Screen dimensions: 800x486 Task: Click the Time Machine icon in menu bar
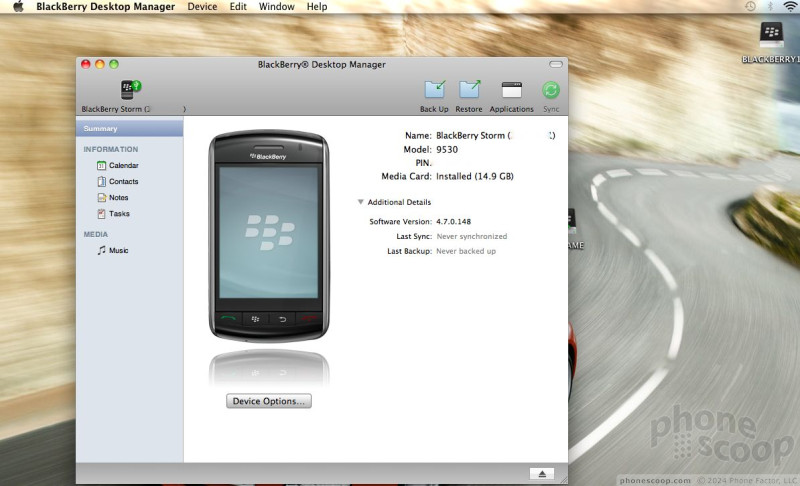point(750,6)
